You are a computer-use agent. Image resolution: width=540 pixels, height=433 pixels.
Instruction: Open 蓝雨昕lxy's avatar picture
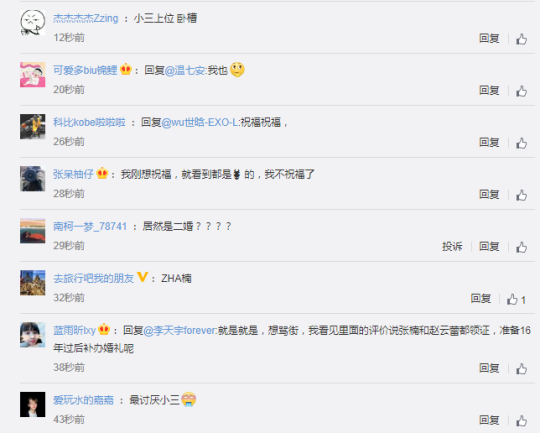point(32,335)
